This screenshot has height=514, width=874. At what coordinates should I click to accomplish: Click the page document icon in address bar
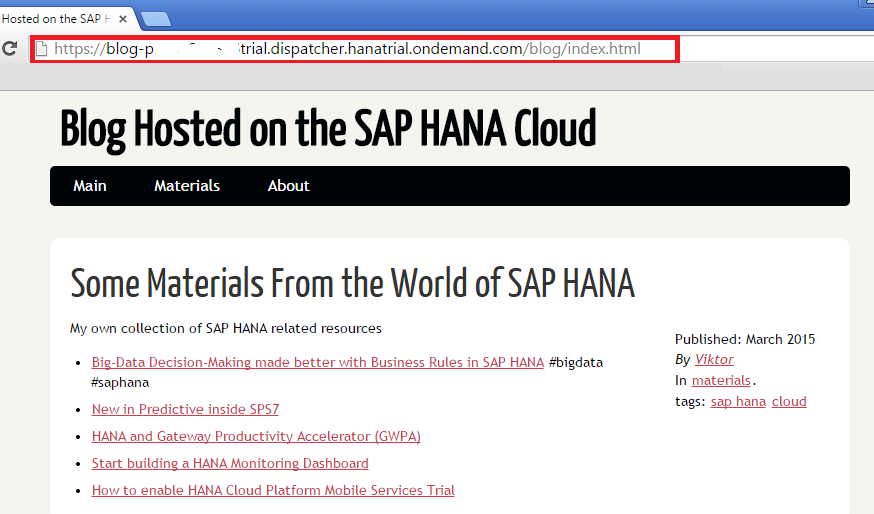pyautogui.click(x=41, y=49)
